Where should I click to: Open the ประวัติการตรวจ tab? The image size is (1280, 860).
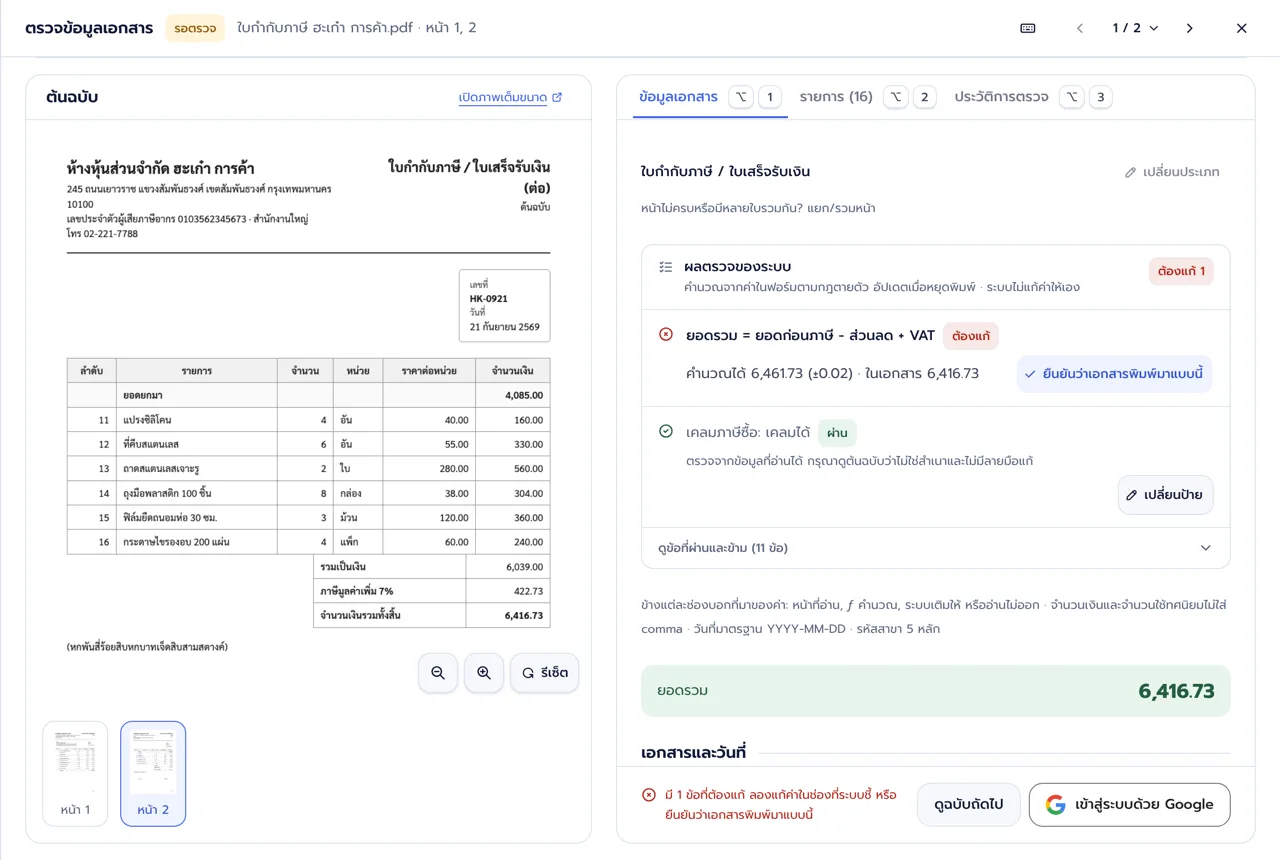click(x=1033, y=97)
